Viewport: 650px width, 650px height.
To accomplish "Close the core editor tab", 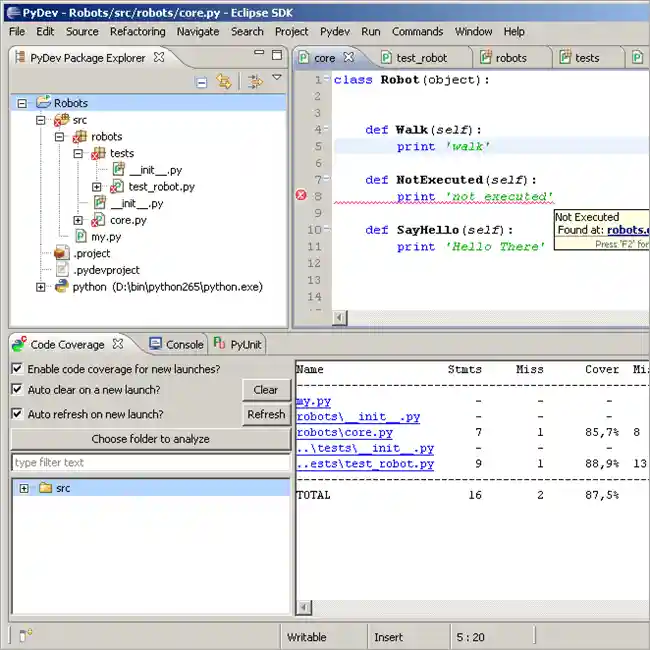I will click(x=349, y=57).
